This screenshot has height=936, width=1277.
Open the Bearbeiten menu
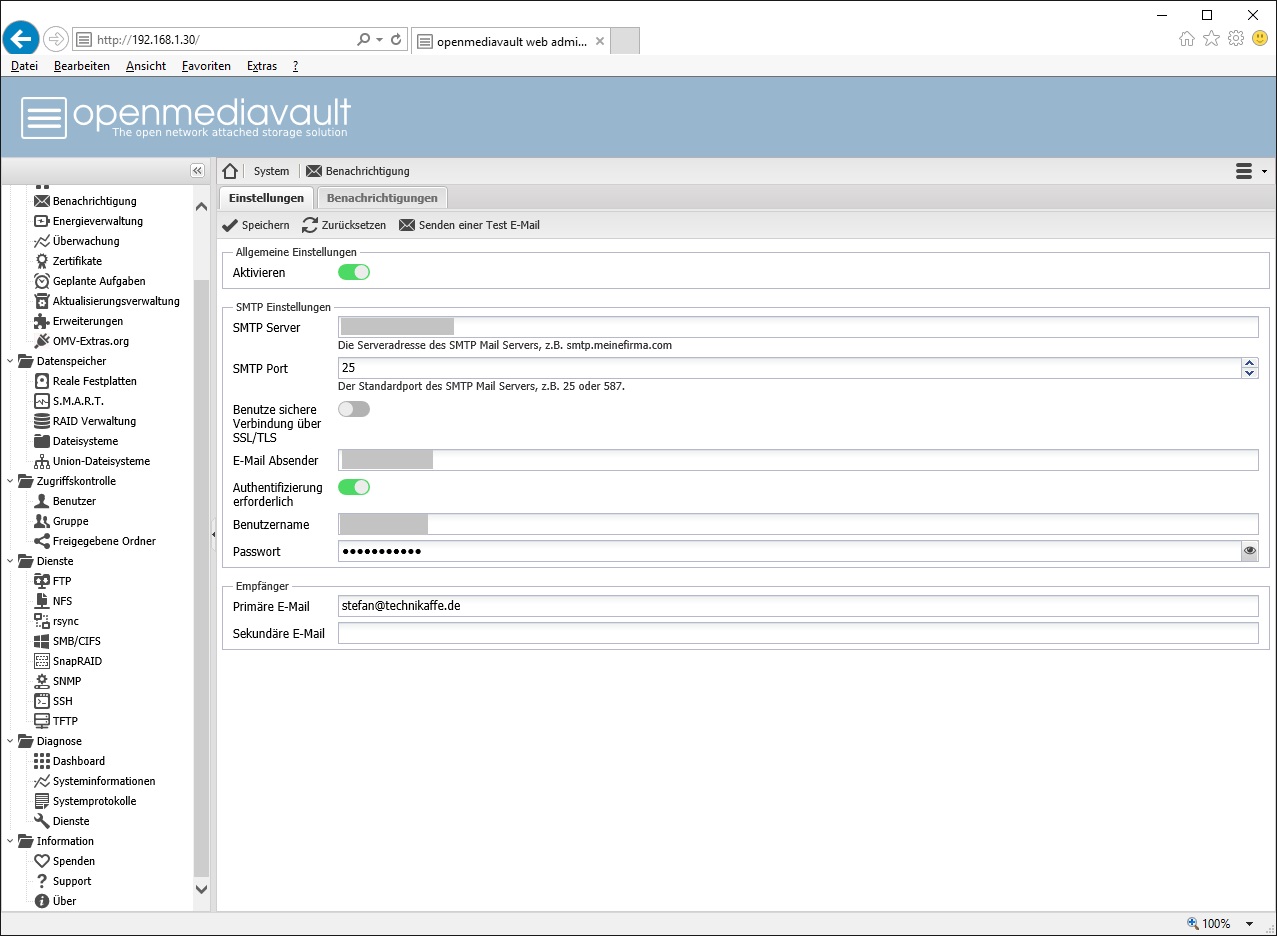[x=82, y=66]
